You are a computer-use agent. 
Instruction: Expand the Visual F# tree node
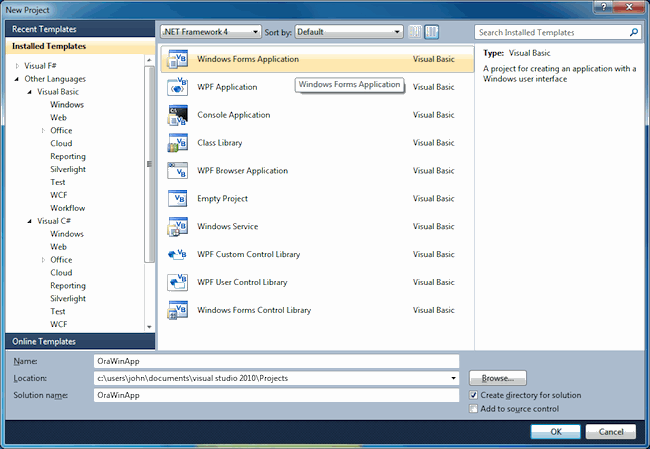pyautogui.click(x=17, y=66)
